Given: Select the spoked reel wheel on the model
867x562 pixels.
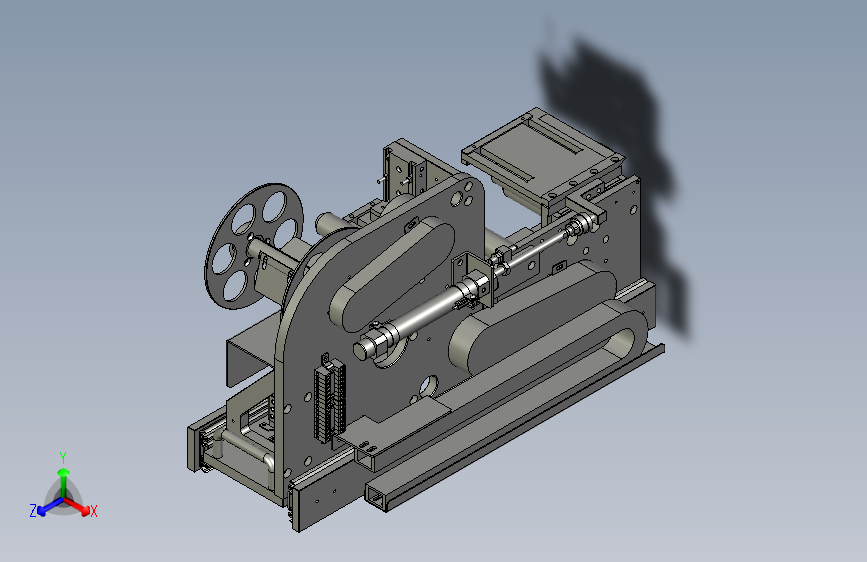Looking at the screenshot, I should 254,246.
